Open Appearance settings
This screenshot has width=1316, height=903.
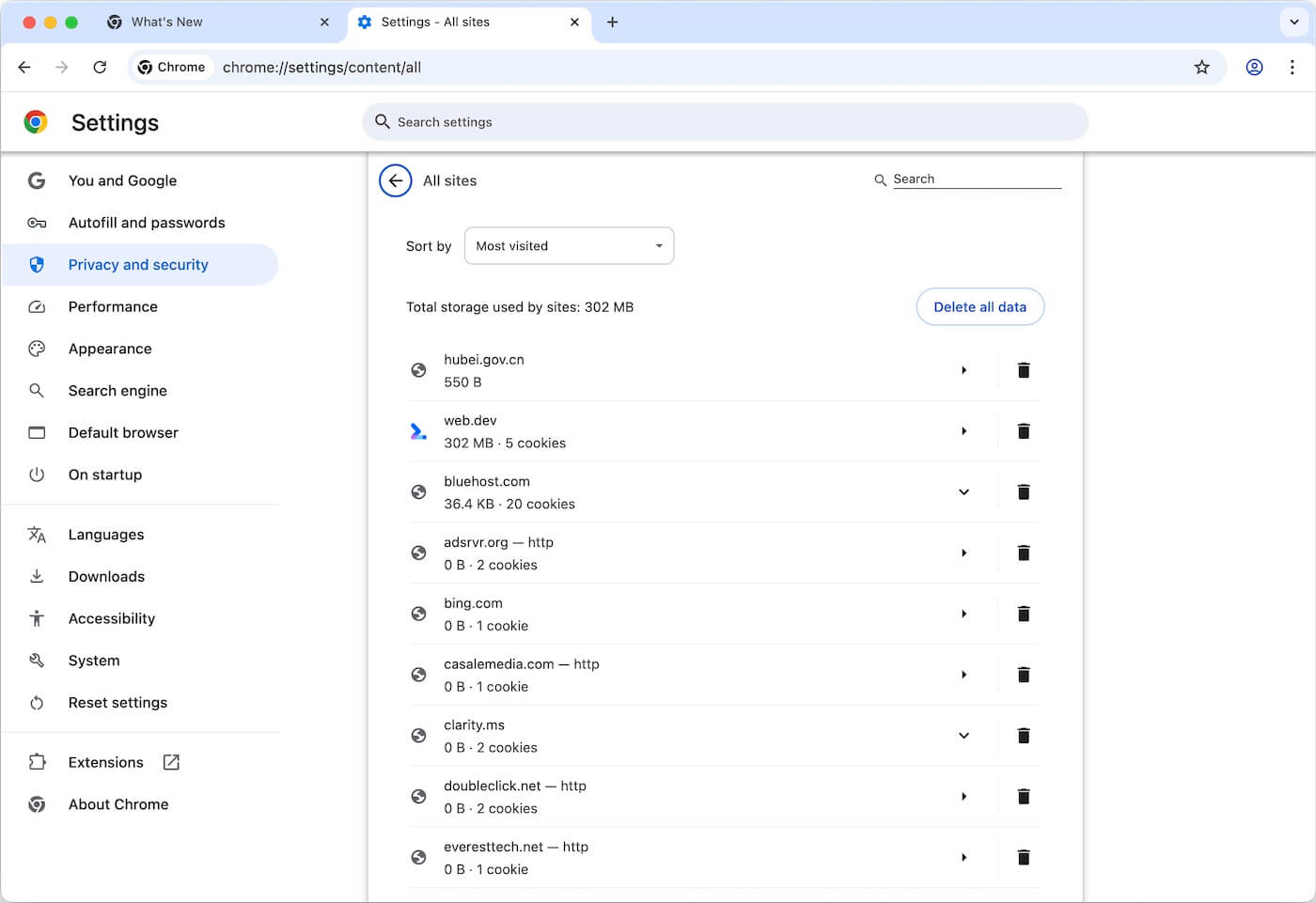tap(141, 349)
